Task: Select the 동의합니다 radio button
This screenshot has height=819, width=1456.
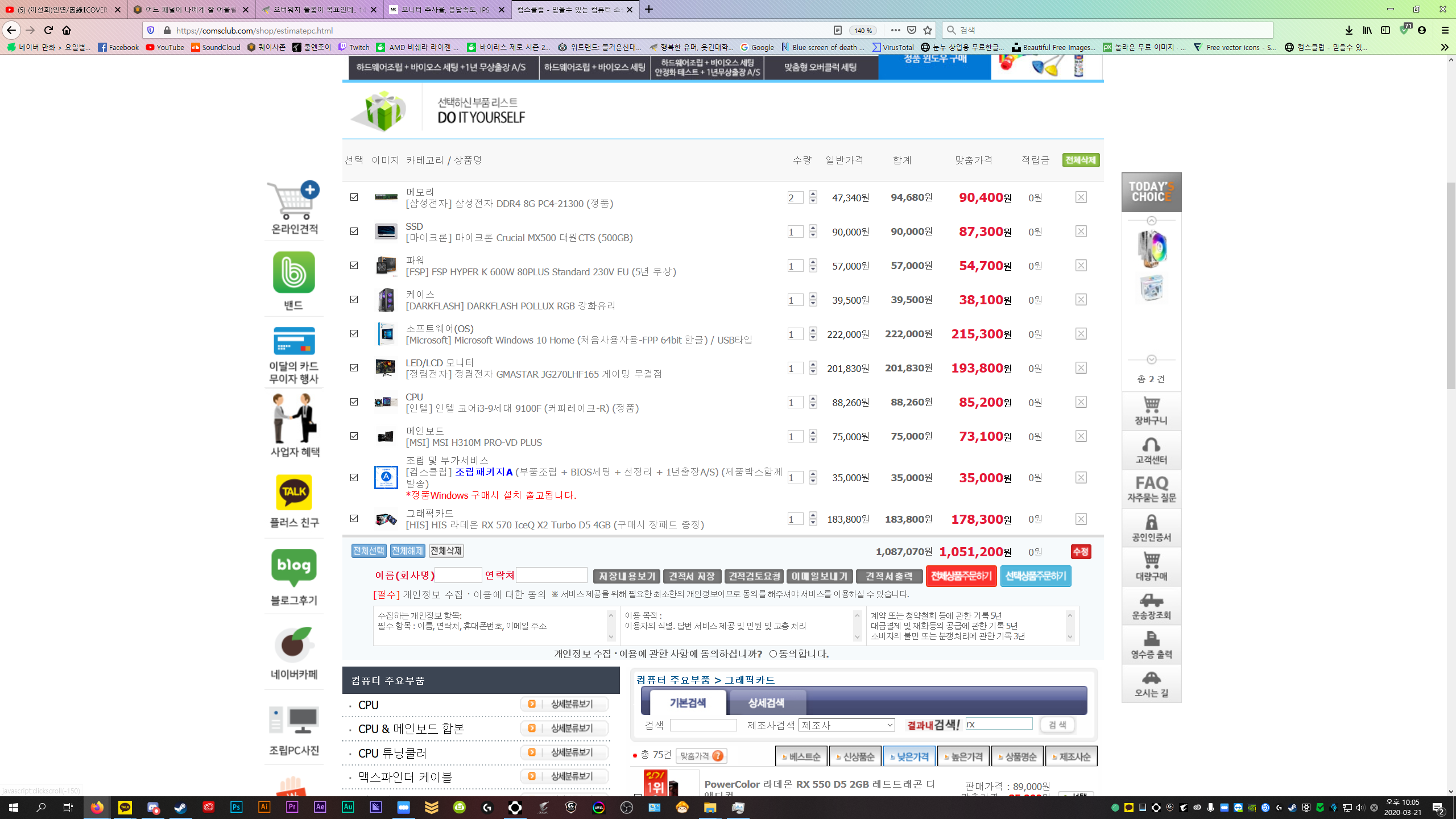Action: (x=773, y=654)
